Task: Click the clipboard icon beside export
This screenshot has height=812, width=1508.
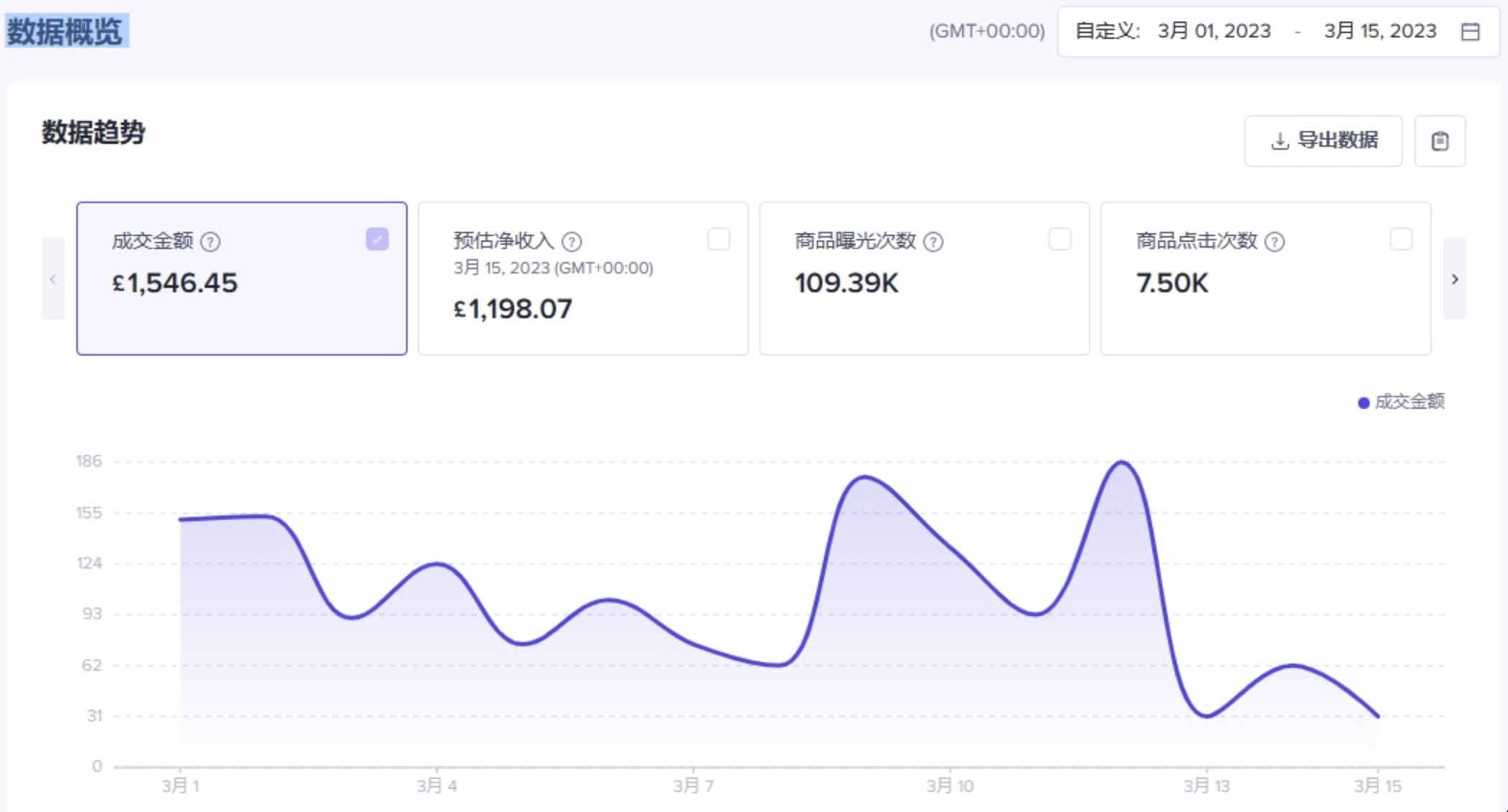Action: tap(1440, 141)
